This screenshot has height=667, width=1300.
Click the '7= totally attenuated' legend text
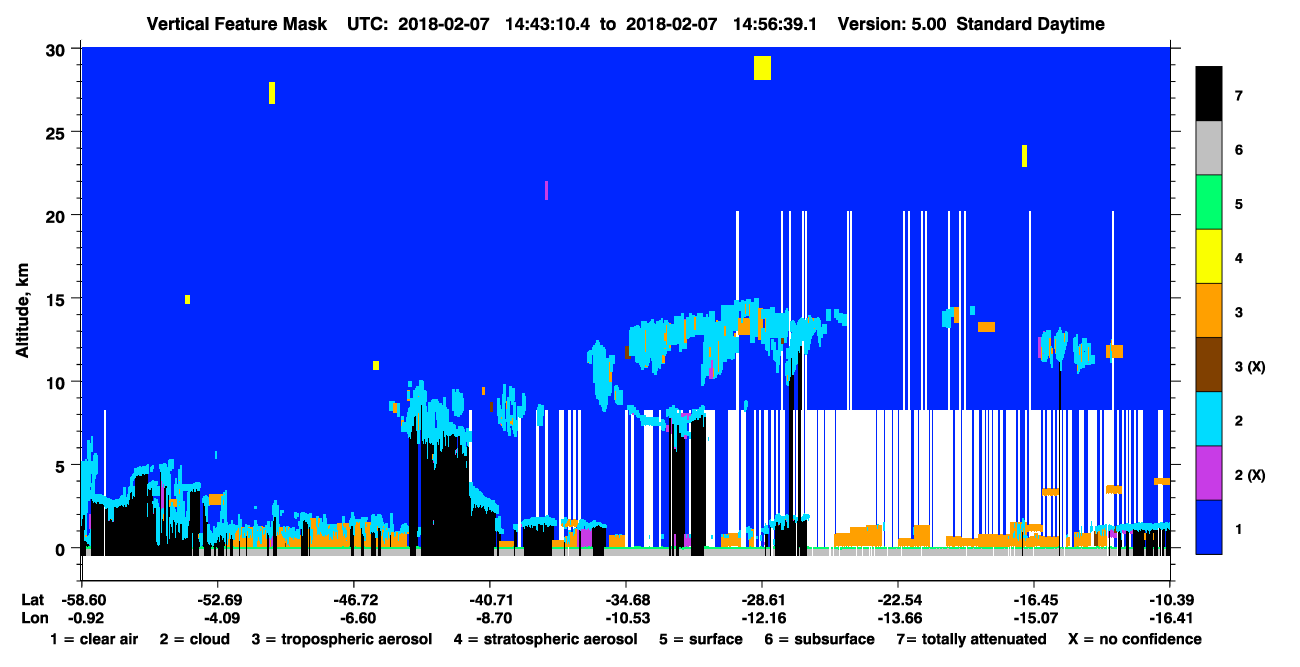[971, 639]
